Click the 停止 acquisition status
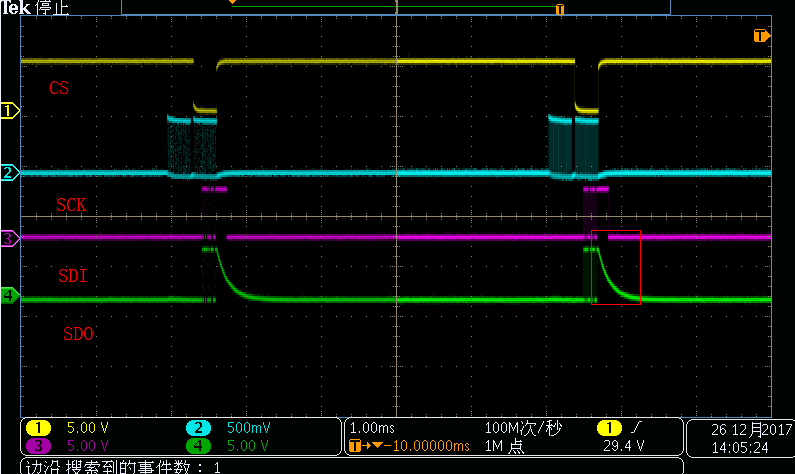The width and height of the screenshot is (795, 474). 52,8
